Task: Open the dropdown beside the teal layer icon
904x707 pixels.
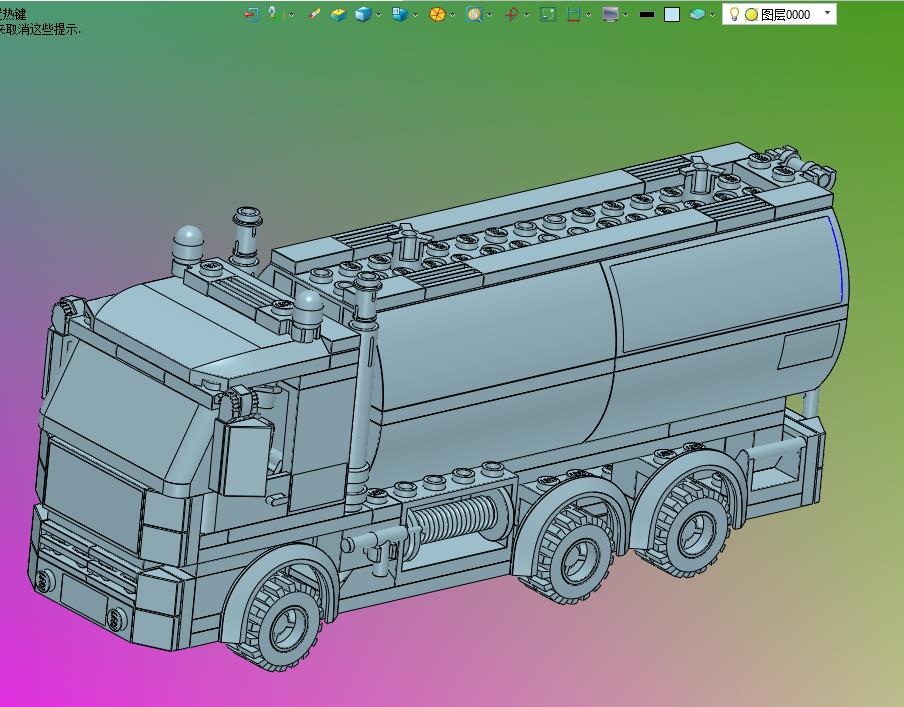Action: point(713,15)
